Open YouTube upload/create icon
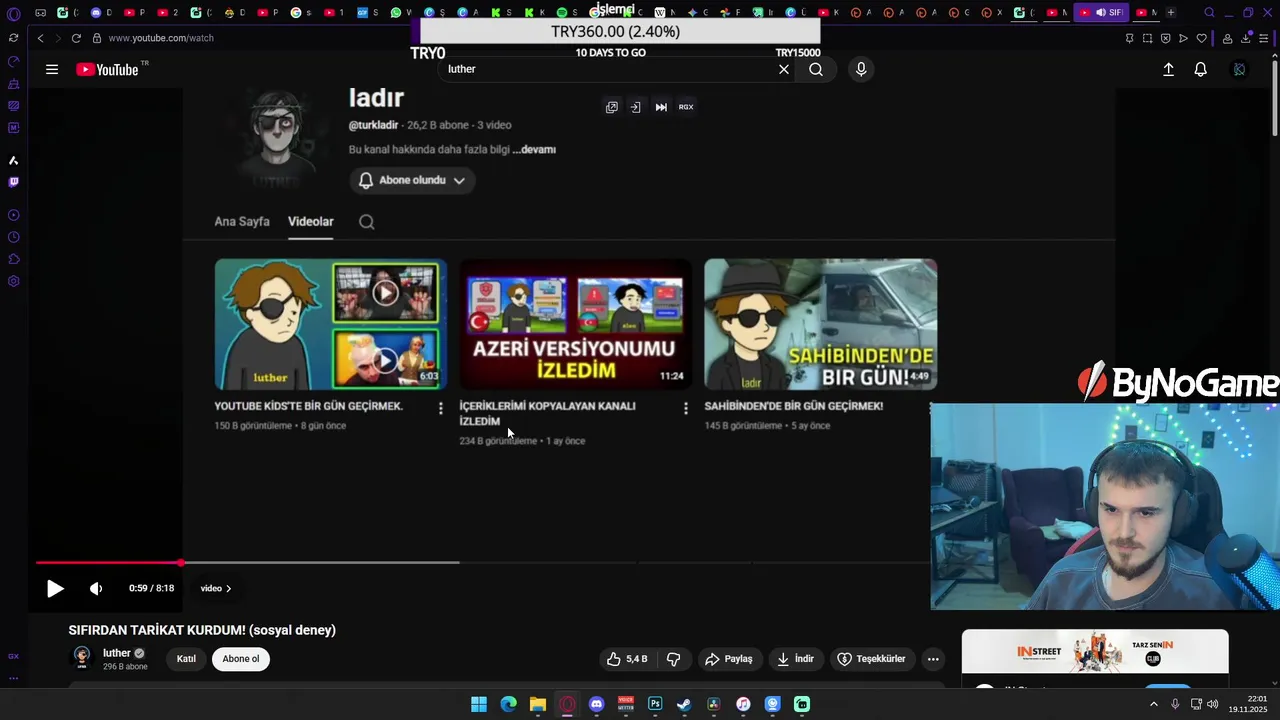The height and width of the screenshot is (720, 1280). point(1168,69)
